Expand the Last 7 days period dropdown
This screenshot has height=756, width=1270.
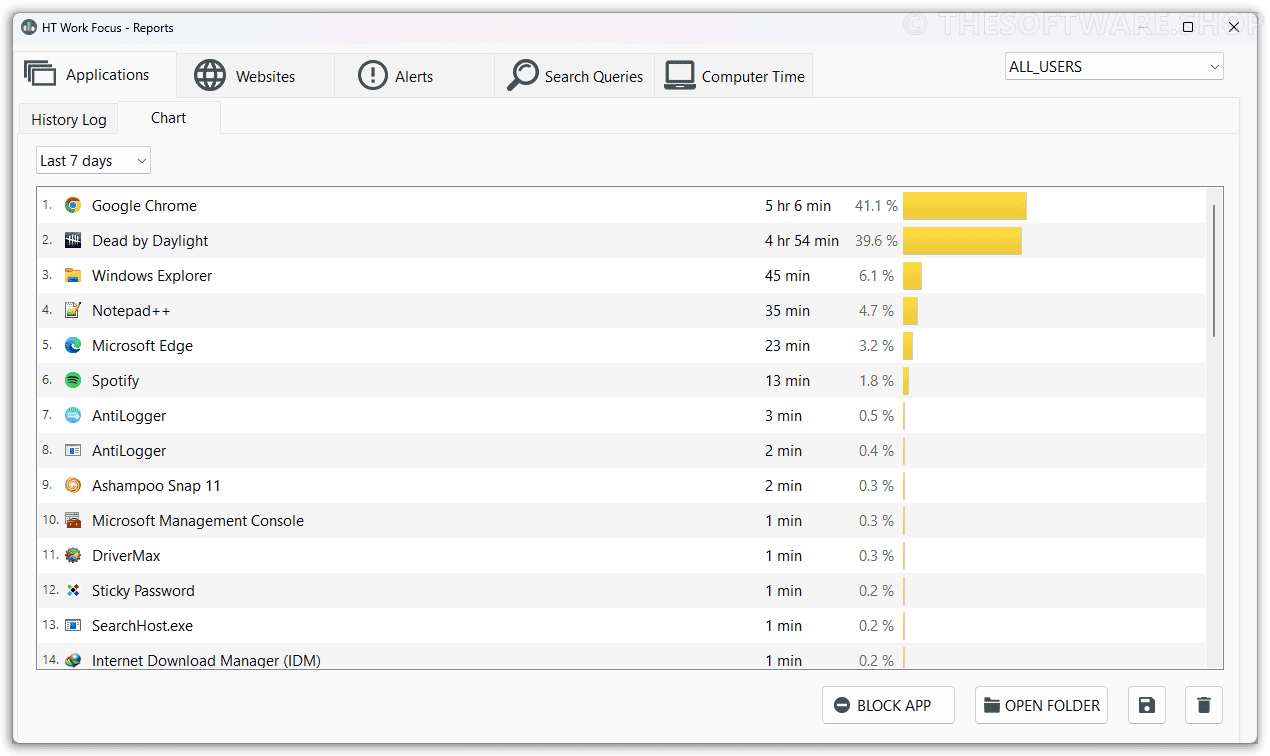(93, 161)
